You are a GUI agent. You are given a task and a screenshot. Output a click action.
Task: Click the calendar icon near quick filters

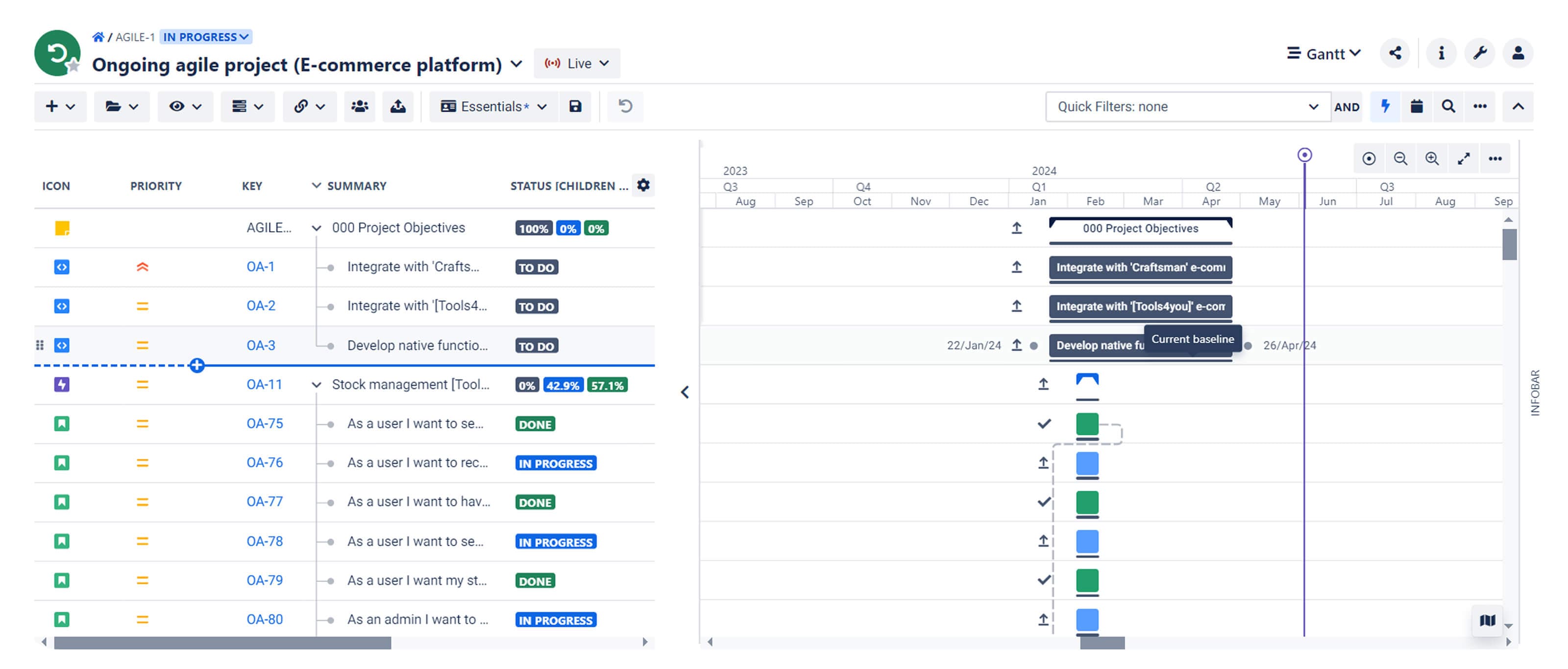coord(1417,106)
